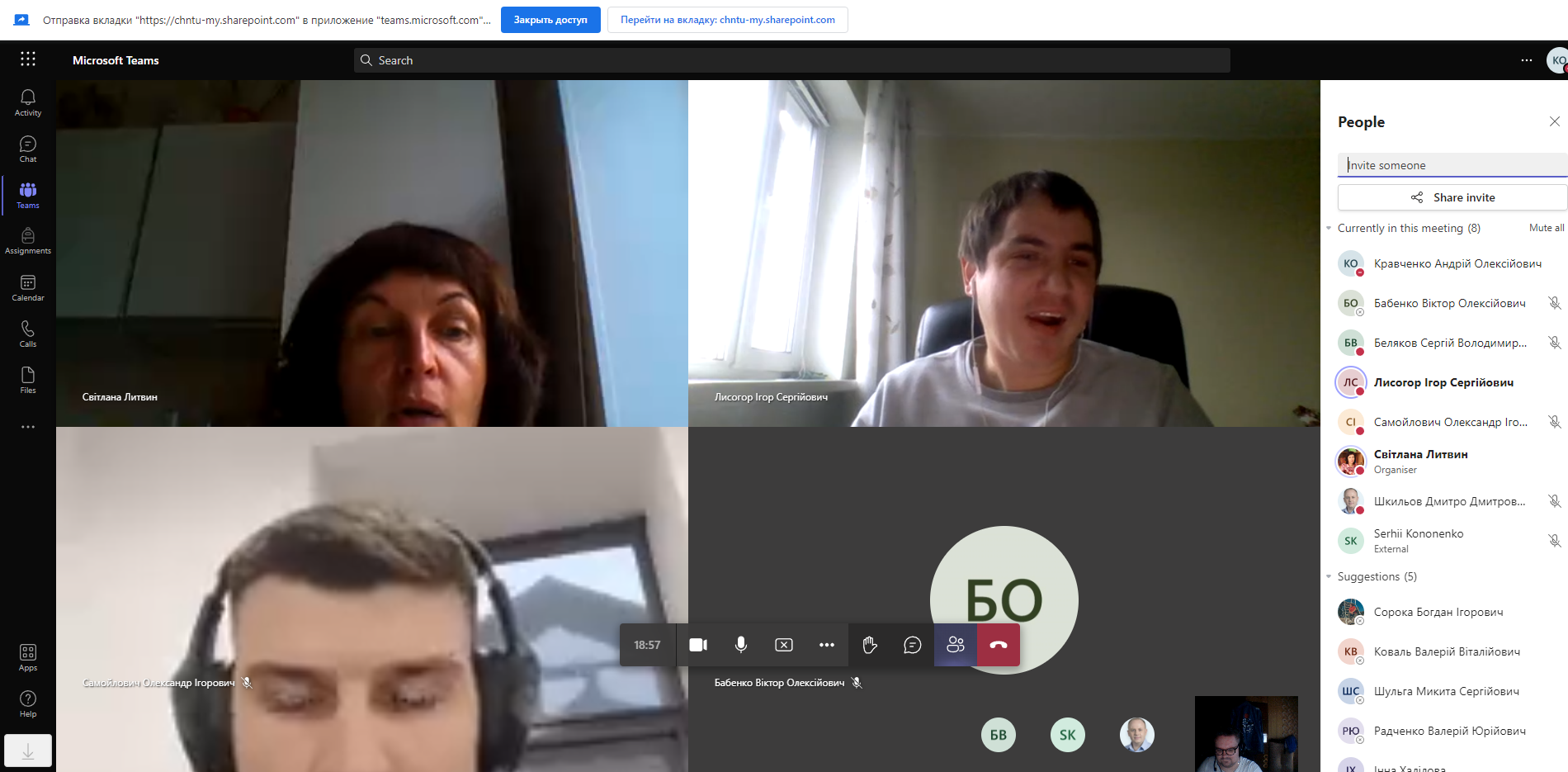Click Mute all in the People panel
Screen dimensions: 1568x772
tap(1546, 228)
